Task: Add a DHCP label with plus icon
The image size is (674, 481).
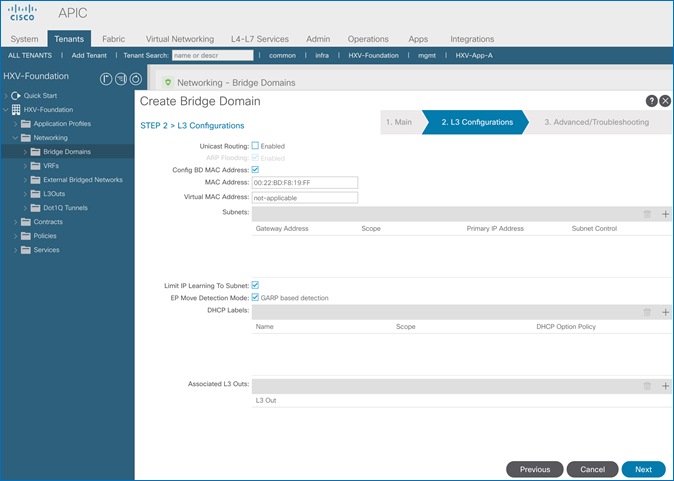Action: [x=665, y=312]
